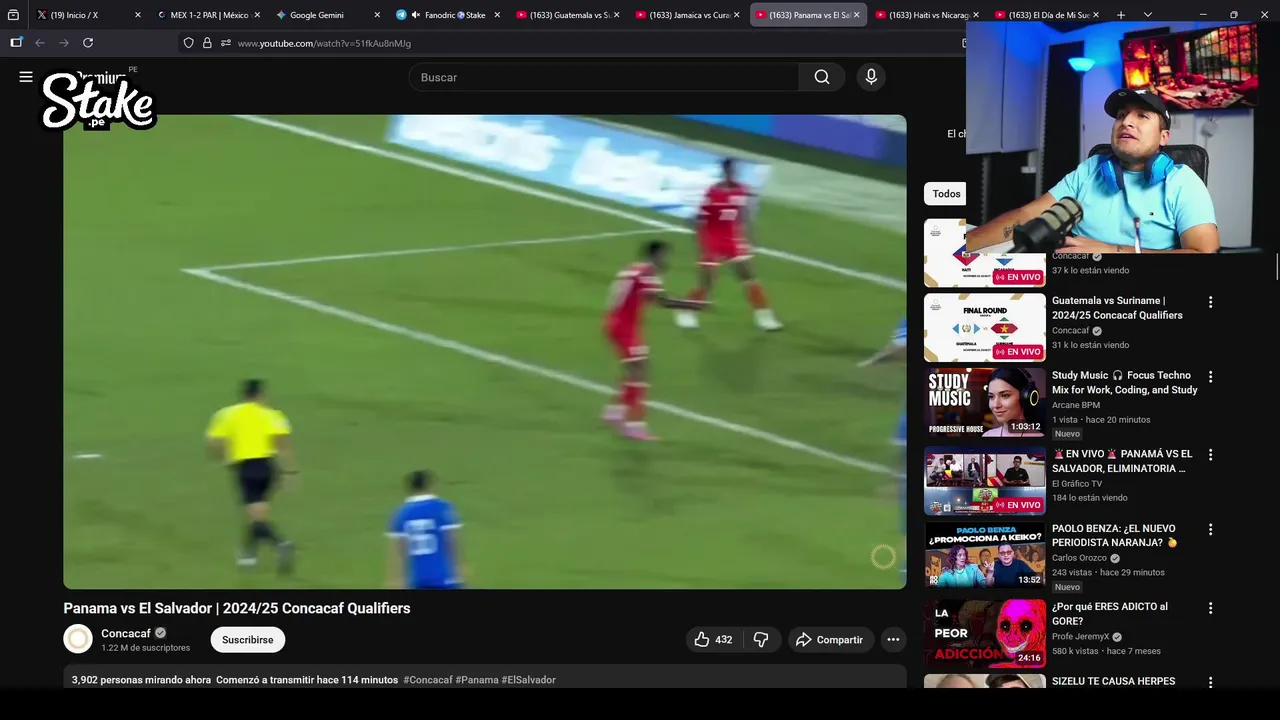
Task: Go forward with the forward arrow
Action: 64,43
